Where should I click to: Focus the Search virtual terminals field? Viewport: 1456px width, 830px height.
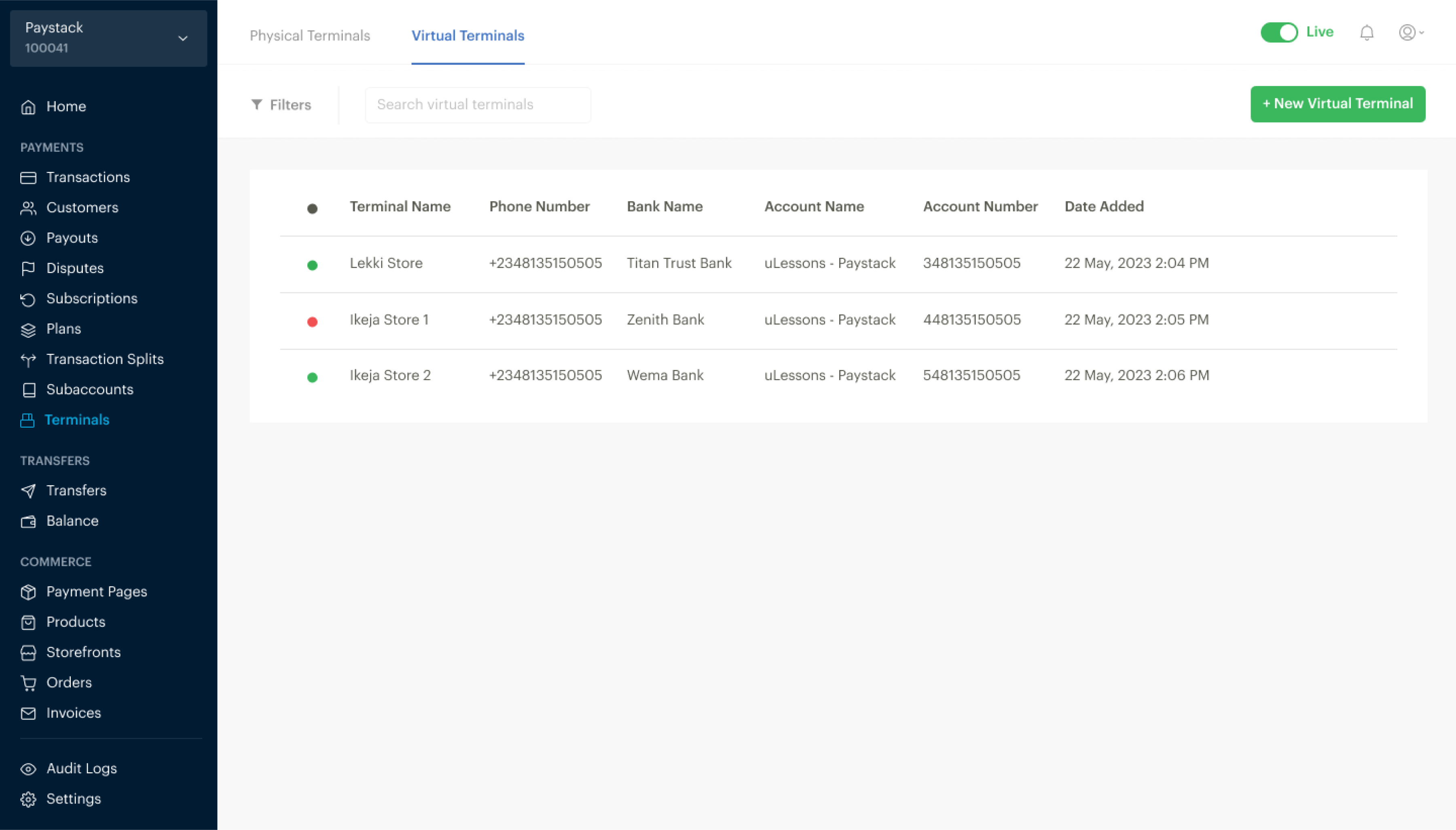(x=478, y=105)
